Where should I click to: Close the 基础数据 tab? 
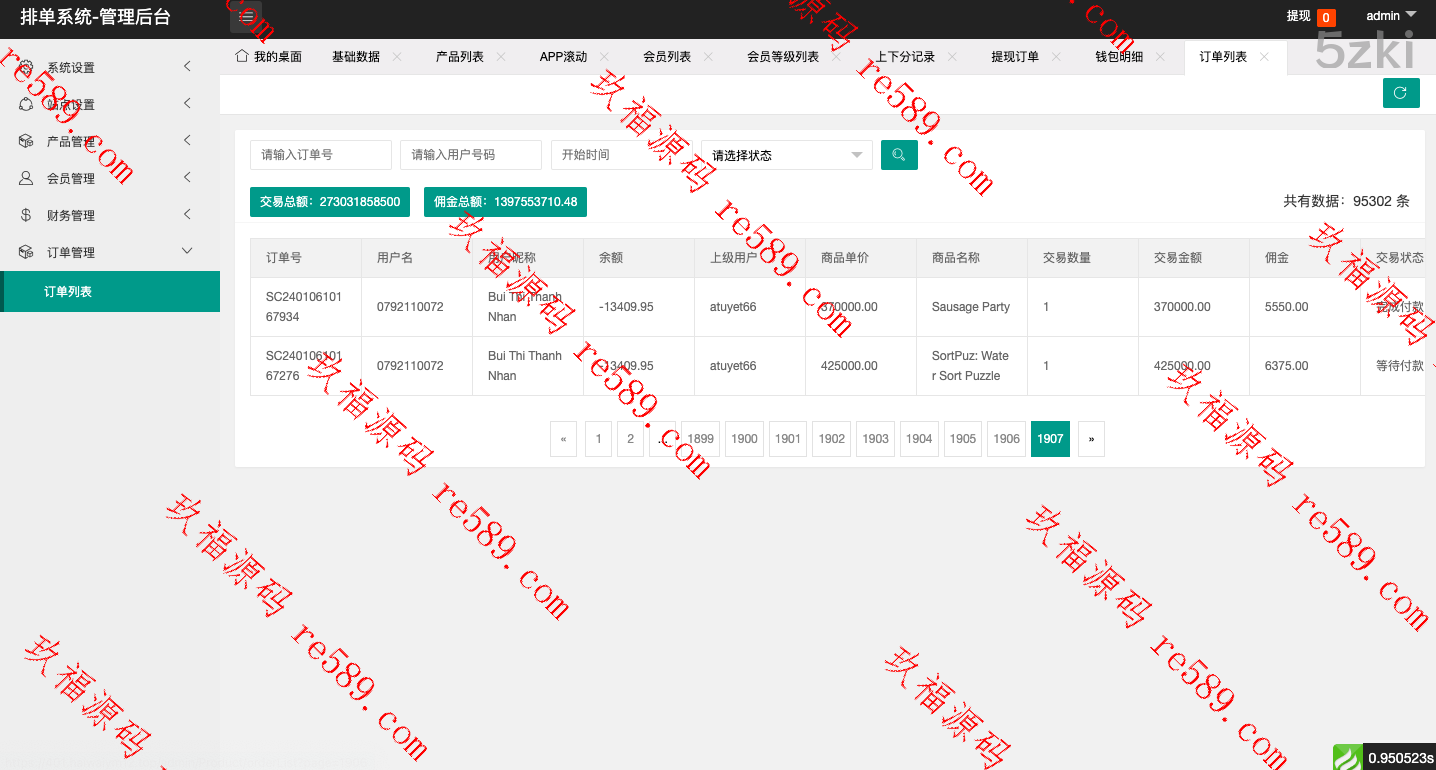tap(397, 57)
